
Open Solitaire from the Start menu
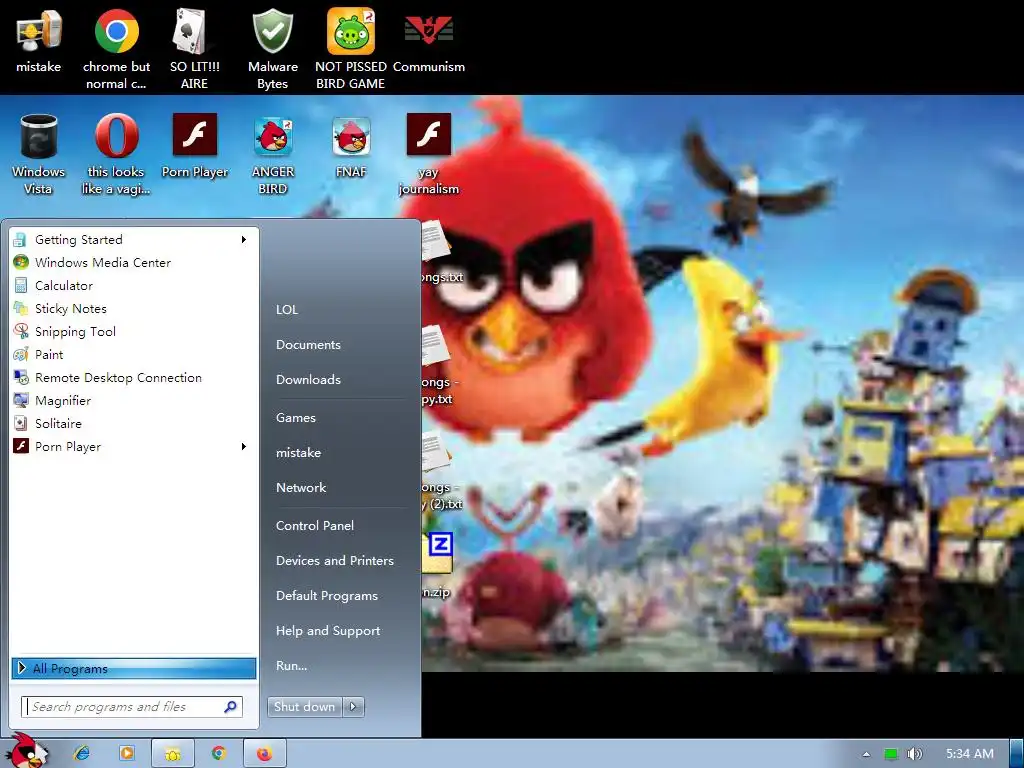(x=134, y=424)
